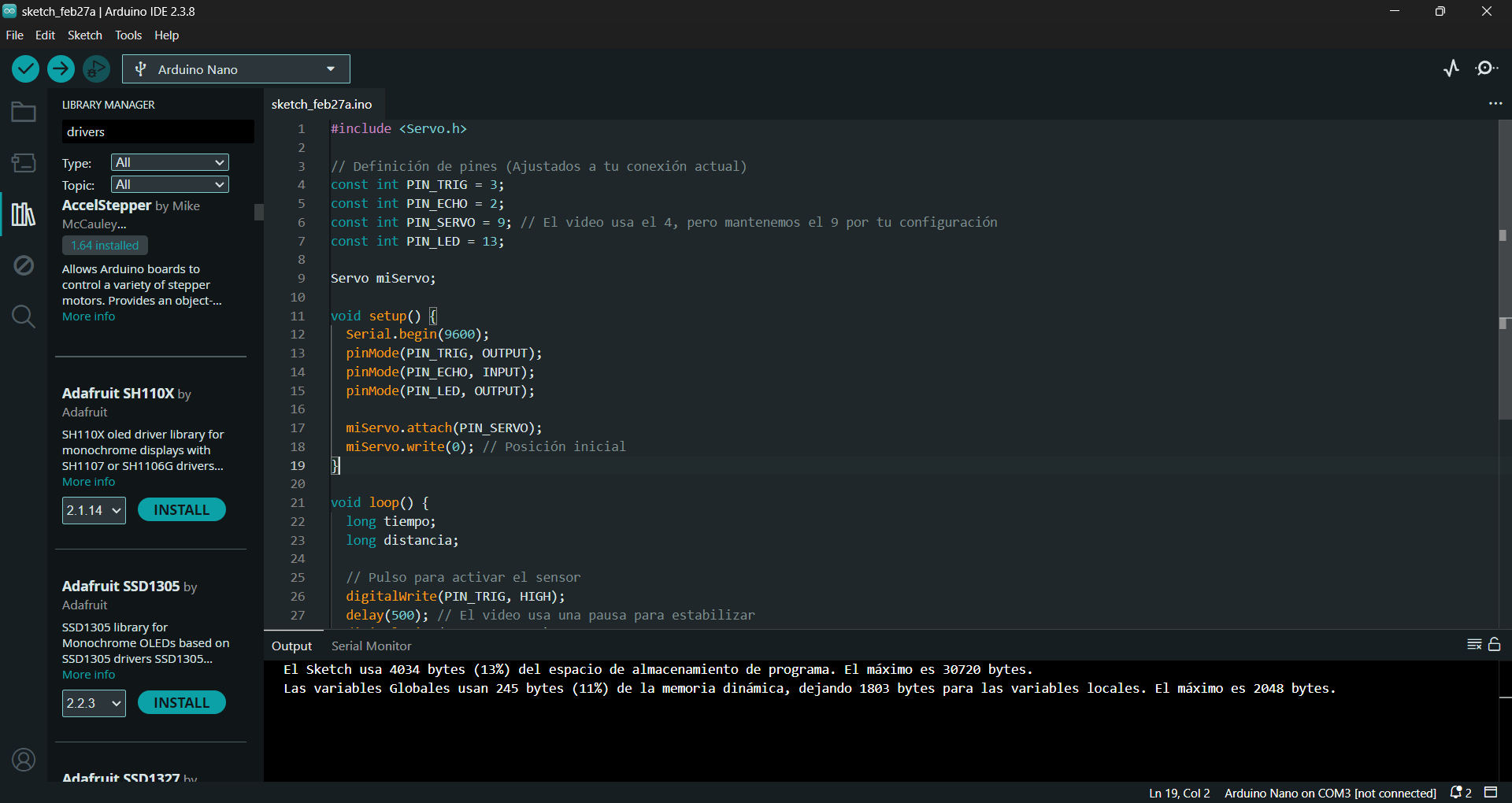Open the Serial Monitor toolbar icon
The image size is (1512, 803).
pos(1487,68)
